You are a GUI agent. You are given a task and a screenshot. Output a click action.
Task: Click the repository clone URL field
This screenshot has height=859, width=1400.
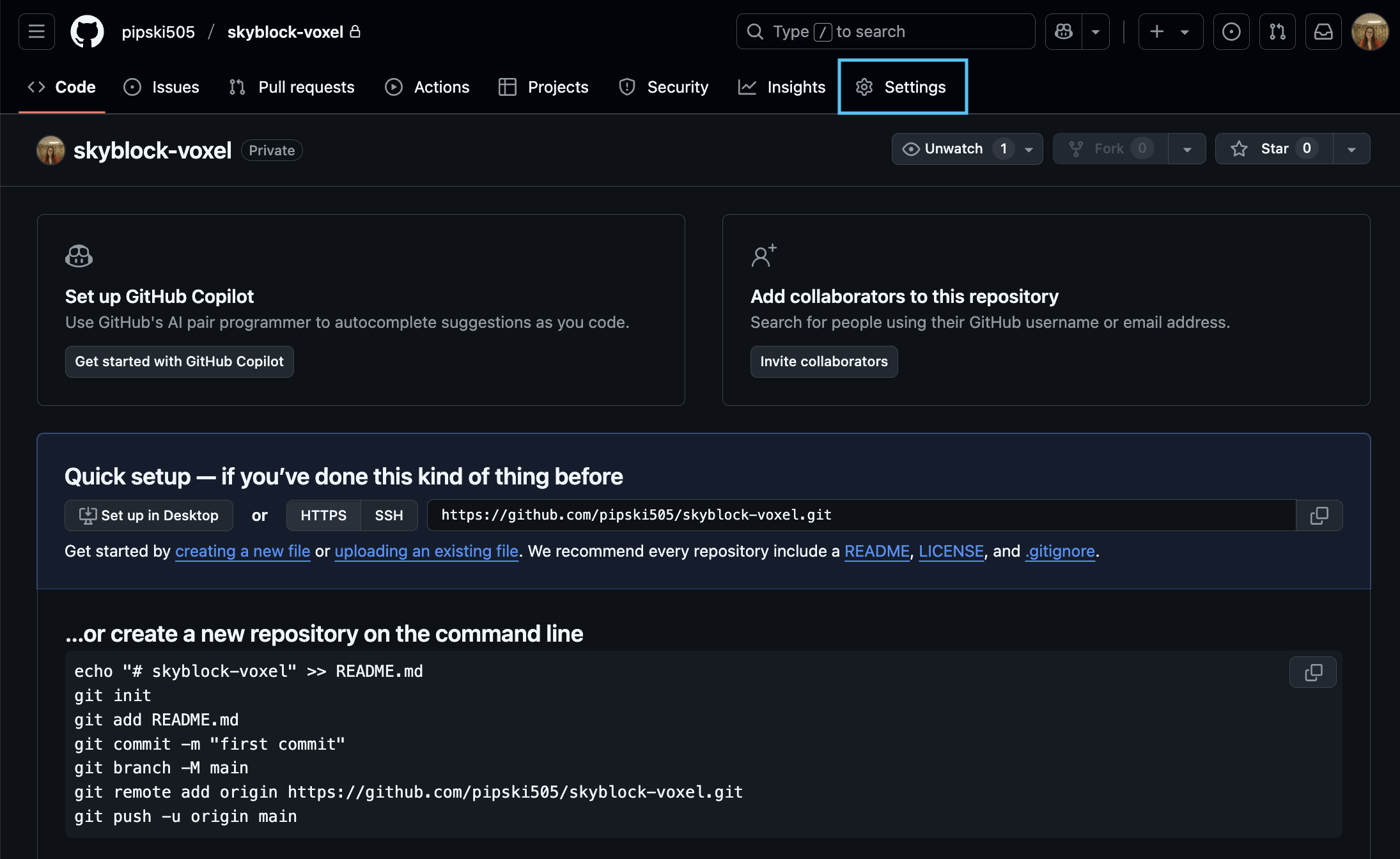click(x=861, y=515)
